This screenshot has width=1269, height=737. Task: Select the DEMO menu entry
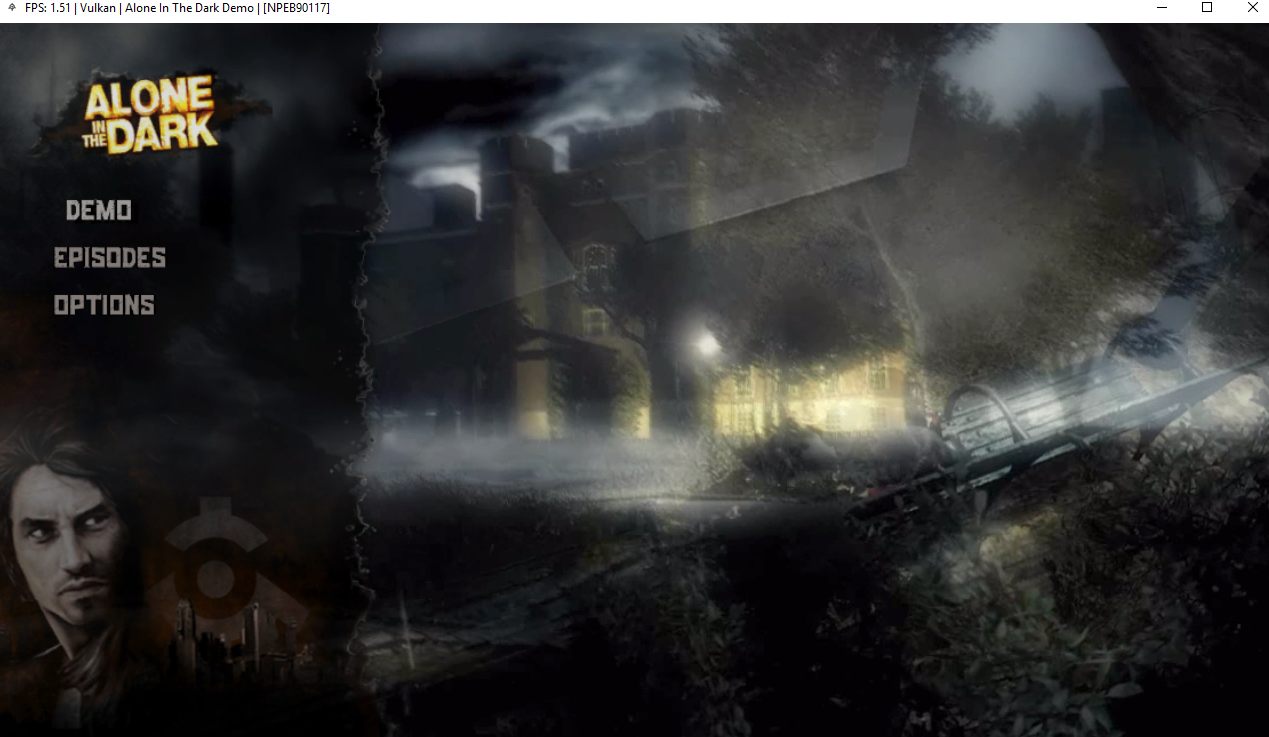[x=99, y=210]
